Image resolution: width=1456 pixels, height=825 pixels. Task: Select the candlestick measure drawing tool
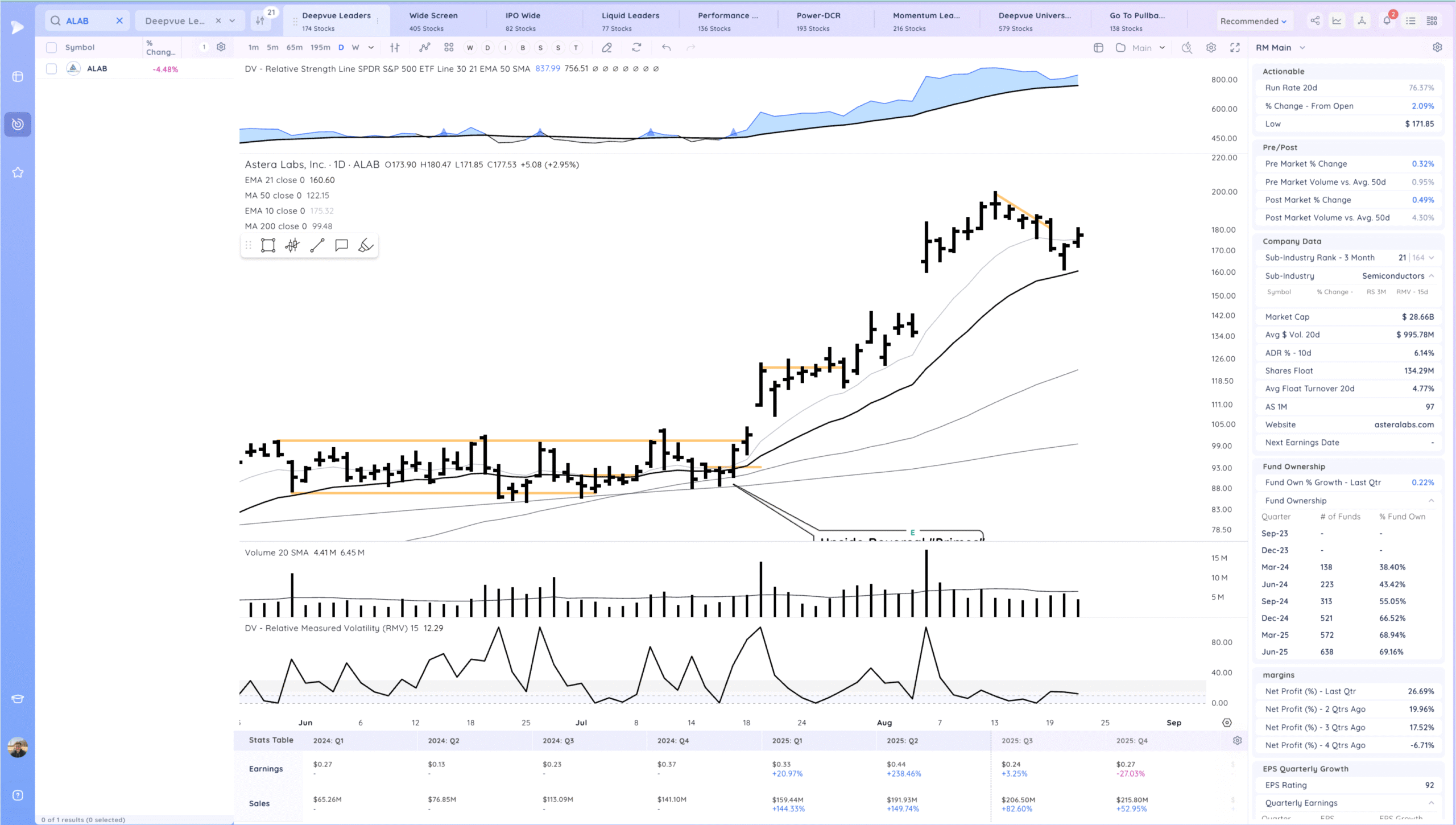(x=292, y=245)
